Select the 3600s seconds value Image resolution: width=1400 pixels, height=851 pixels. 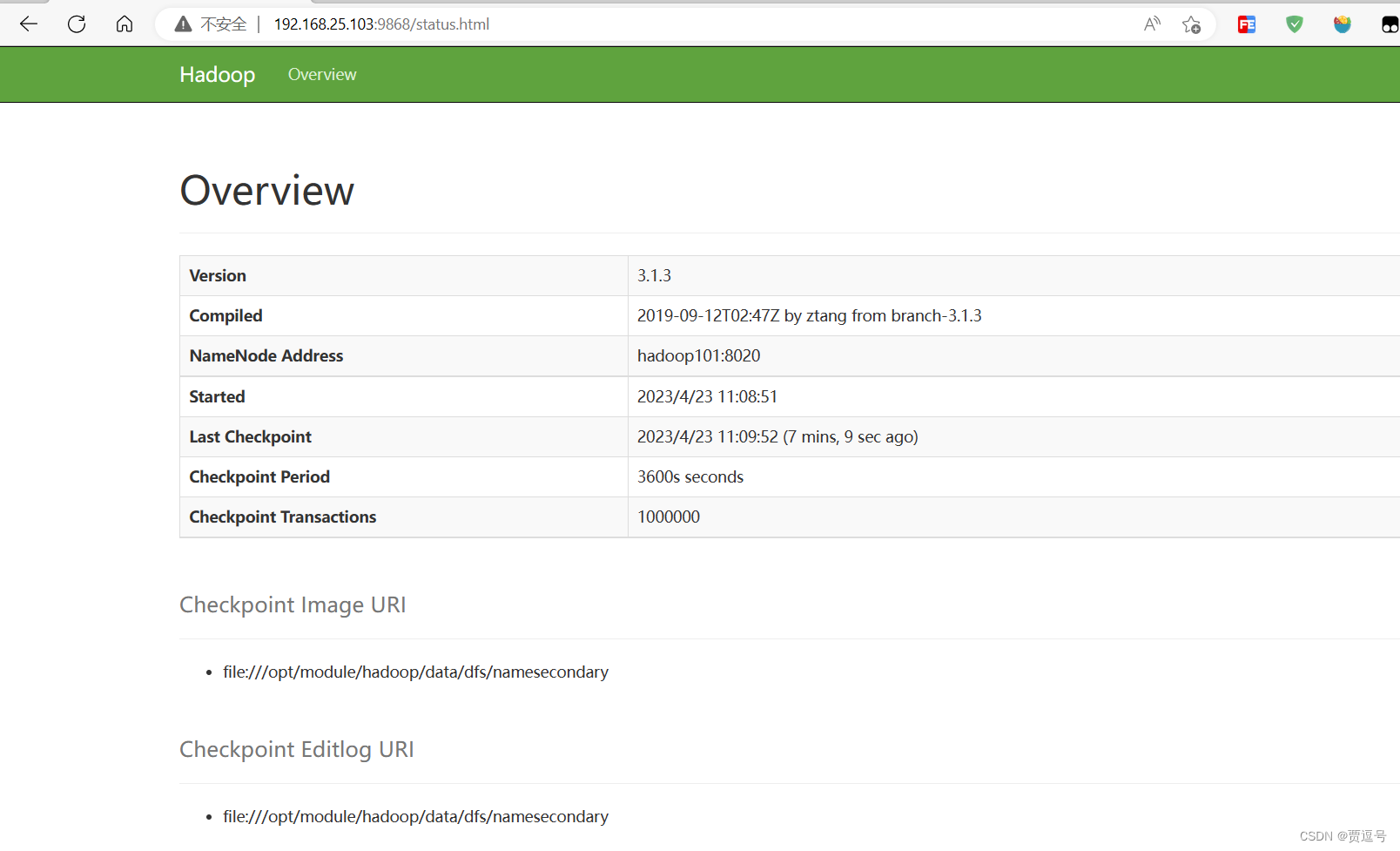click(x=690, y=477)
